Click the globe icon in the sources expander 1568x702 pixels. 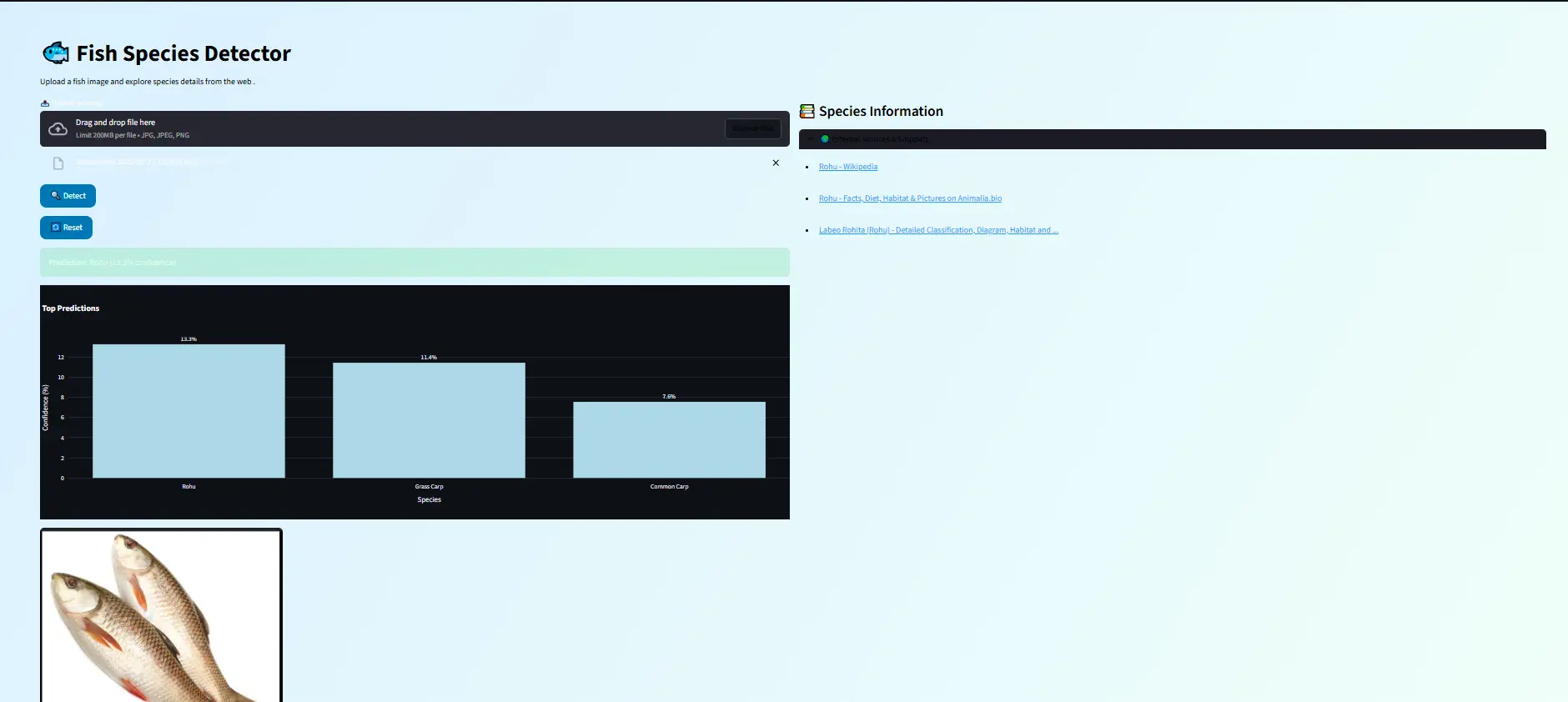(825, 139)
